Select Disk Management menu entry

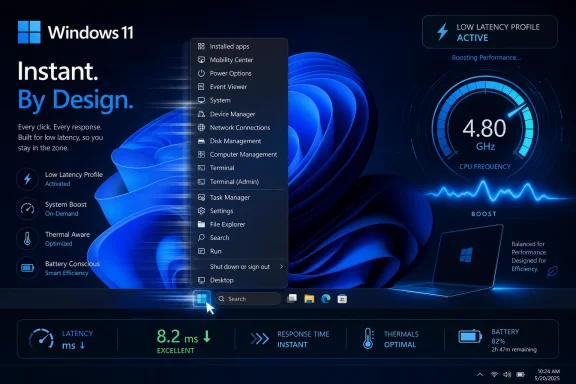[239, 141]
